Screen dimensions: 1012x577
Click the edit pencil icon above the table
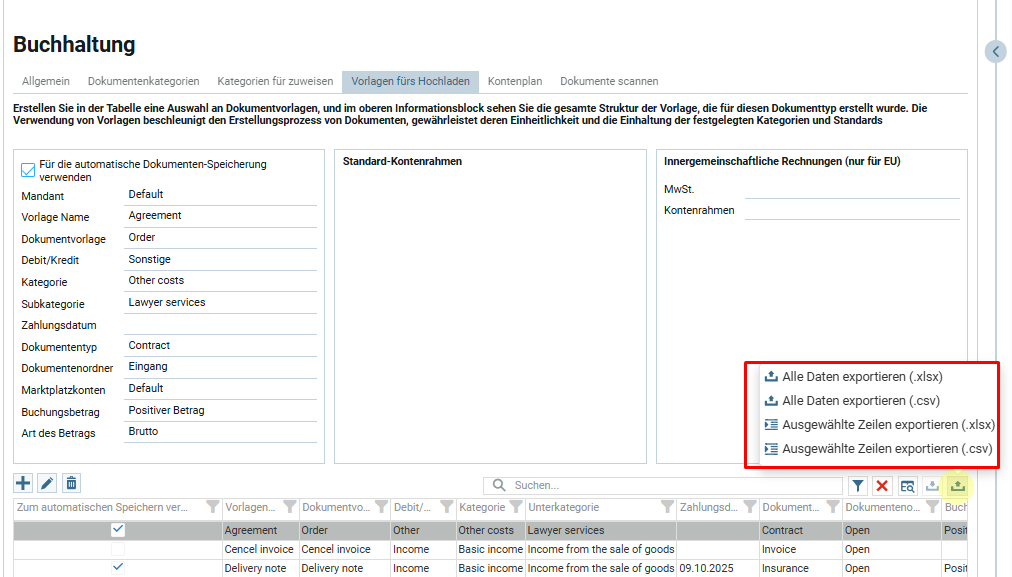pyautogui.click(x=47, y=484)
